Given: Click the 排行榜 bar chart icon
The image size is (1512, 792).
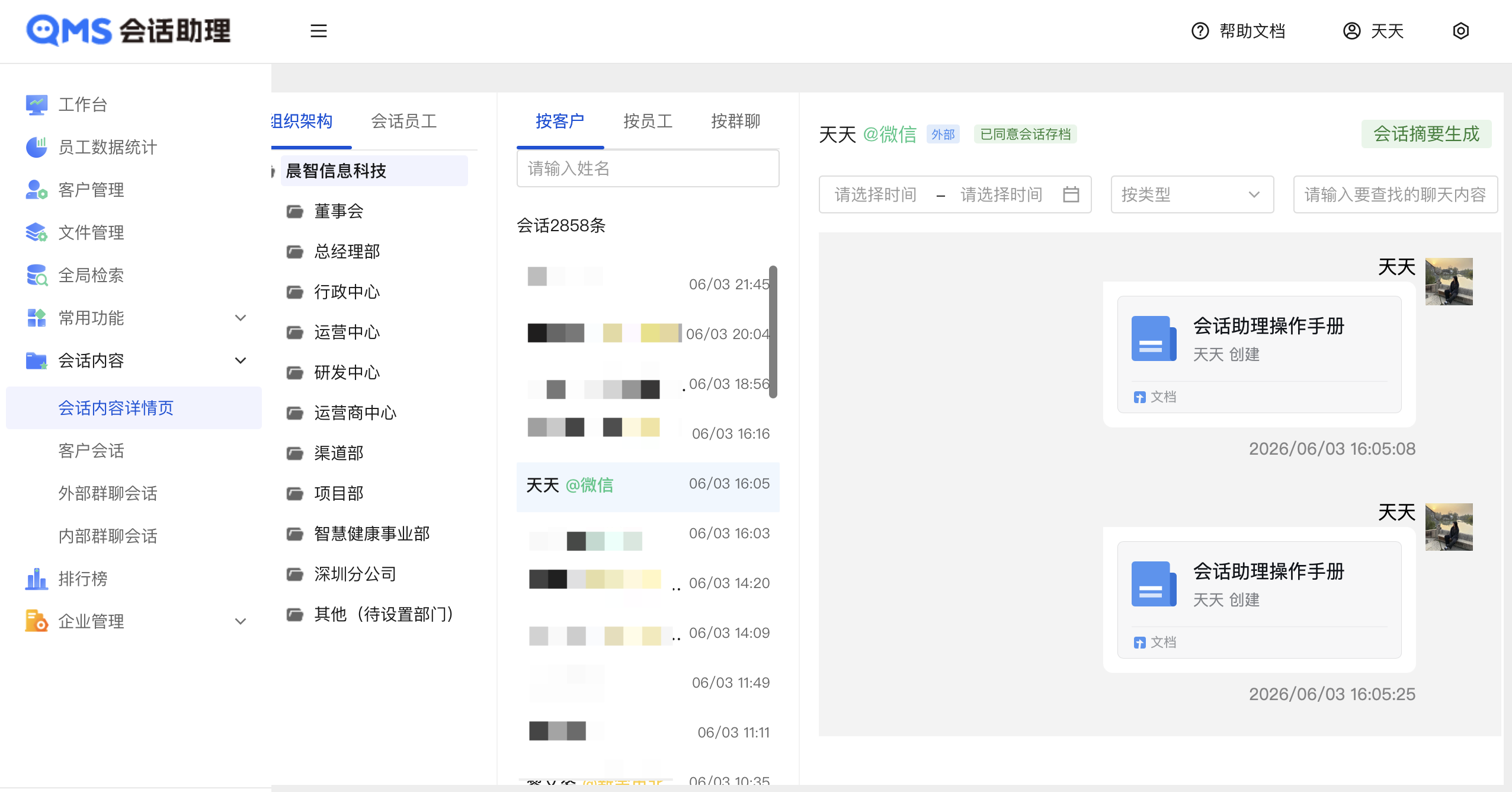Looking at the screenshot, I should [37, 579].
